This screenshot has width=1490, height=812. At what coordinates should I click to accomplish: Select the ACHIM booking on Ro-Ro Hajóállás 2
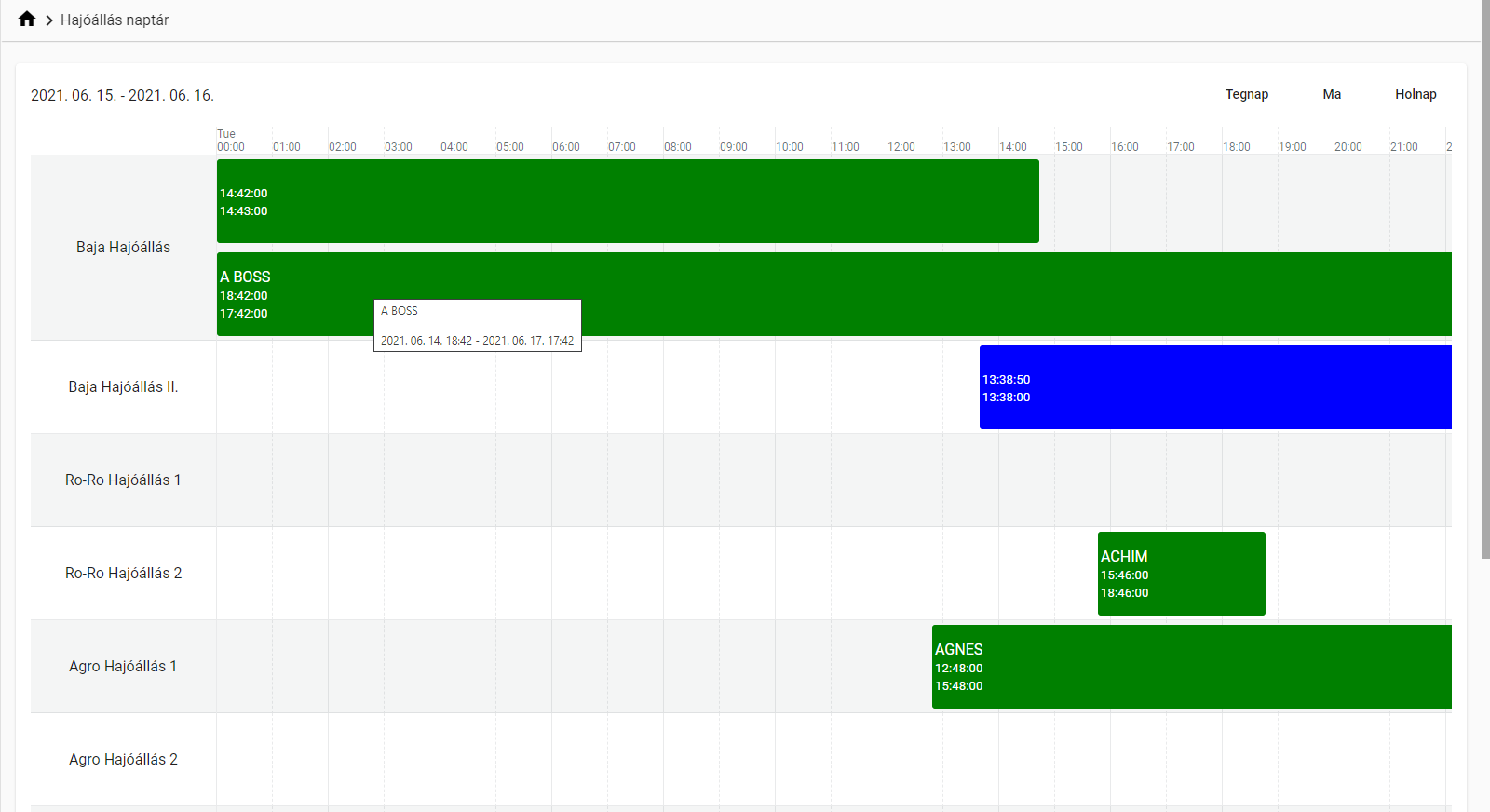pos(1181,574)
